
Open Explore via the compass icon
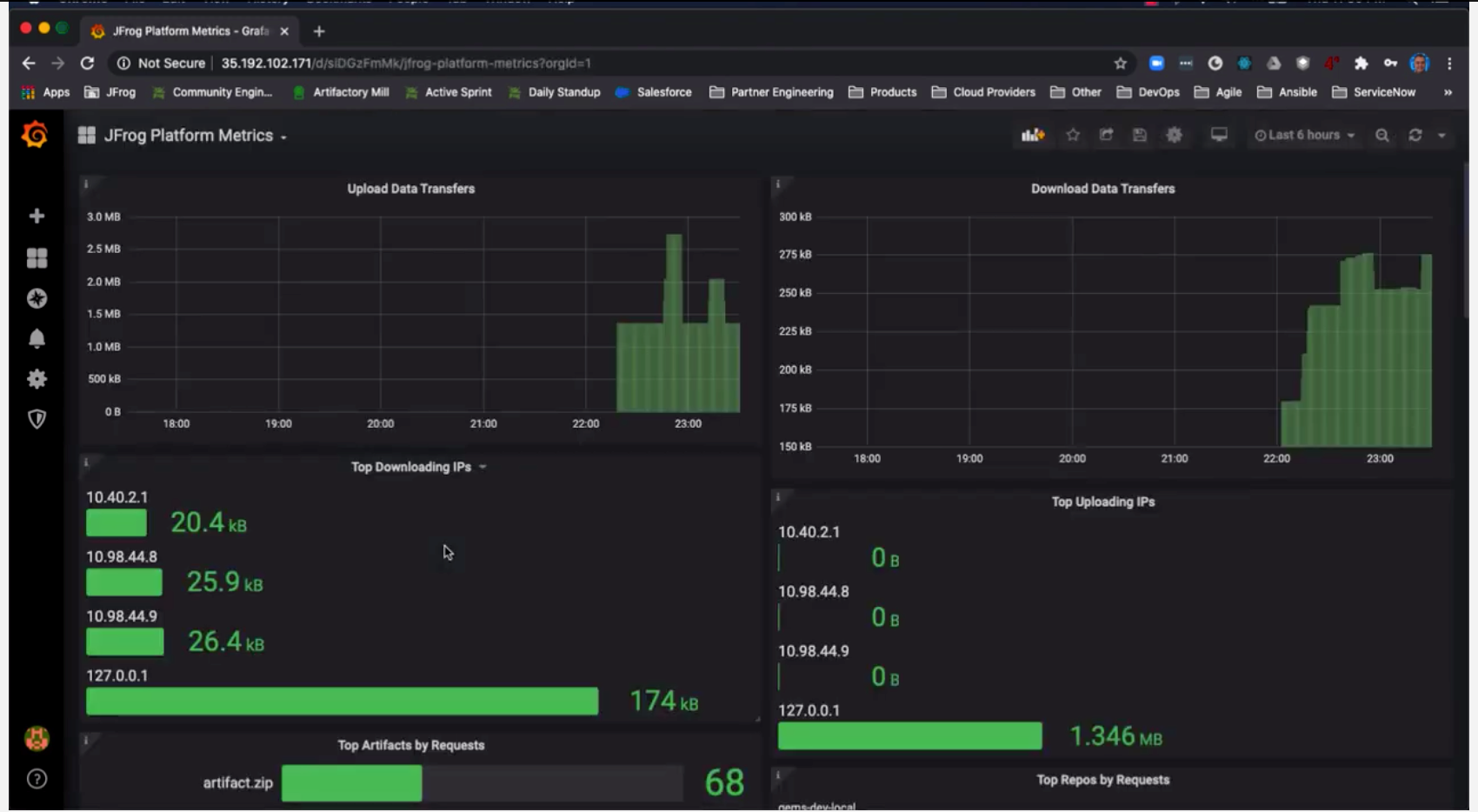[37, 298]
